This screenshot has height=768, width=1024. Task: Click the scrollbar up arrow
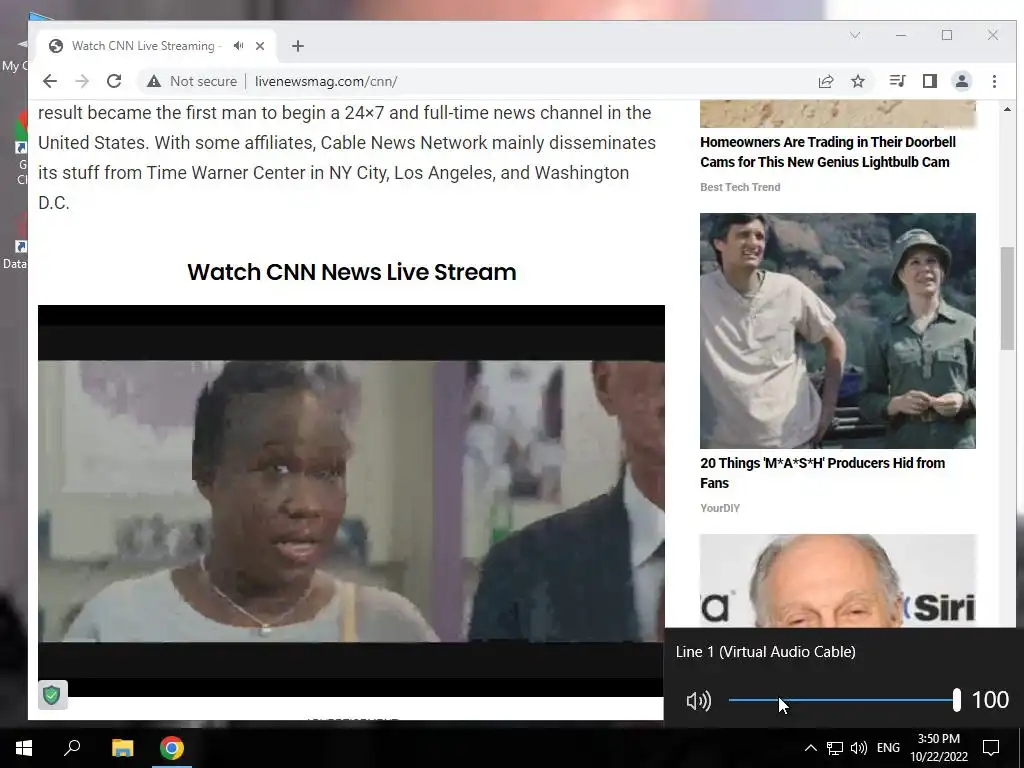click(1007, 109)
